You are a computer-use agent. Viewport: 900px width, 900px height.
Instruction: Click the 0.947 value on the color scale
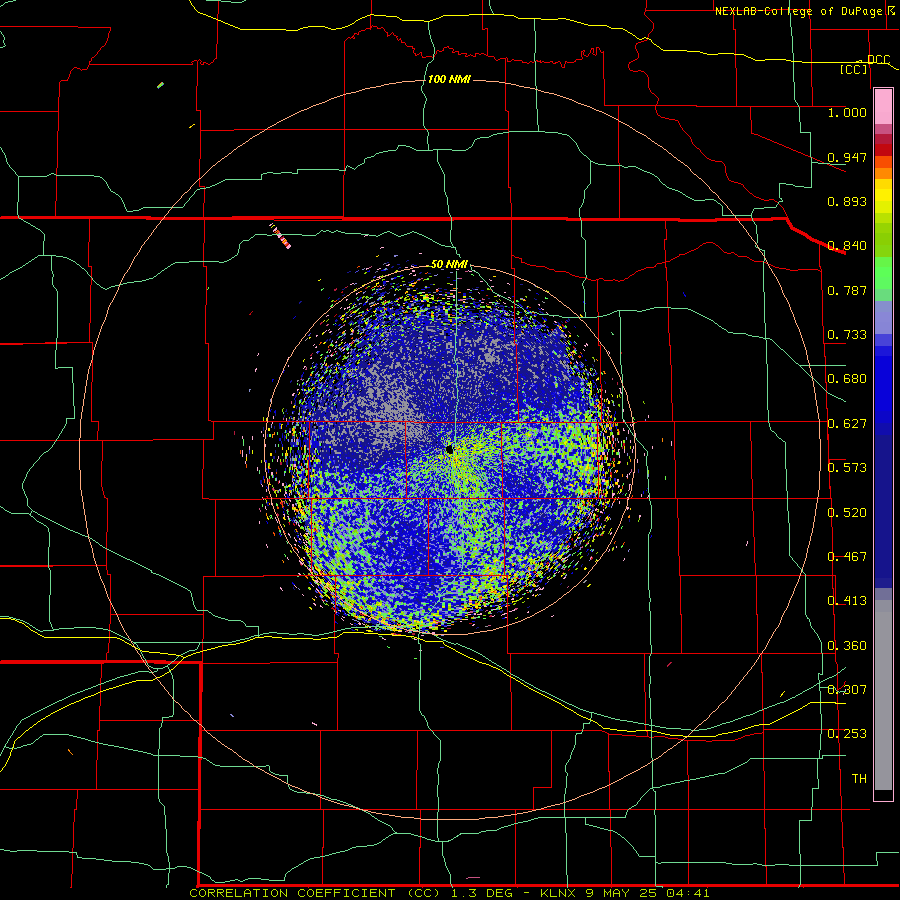[847, 157]
